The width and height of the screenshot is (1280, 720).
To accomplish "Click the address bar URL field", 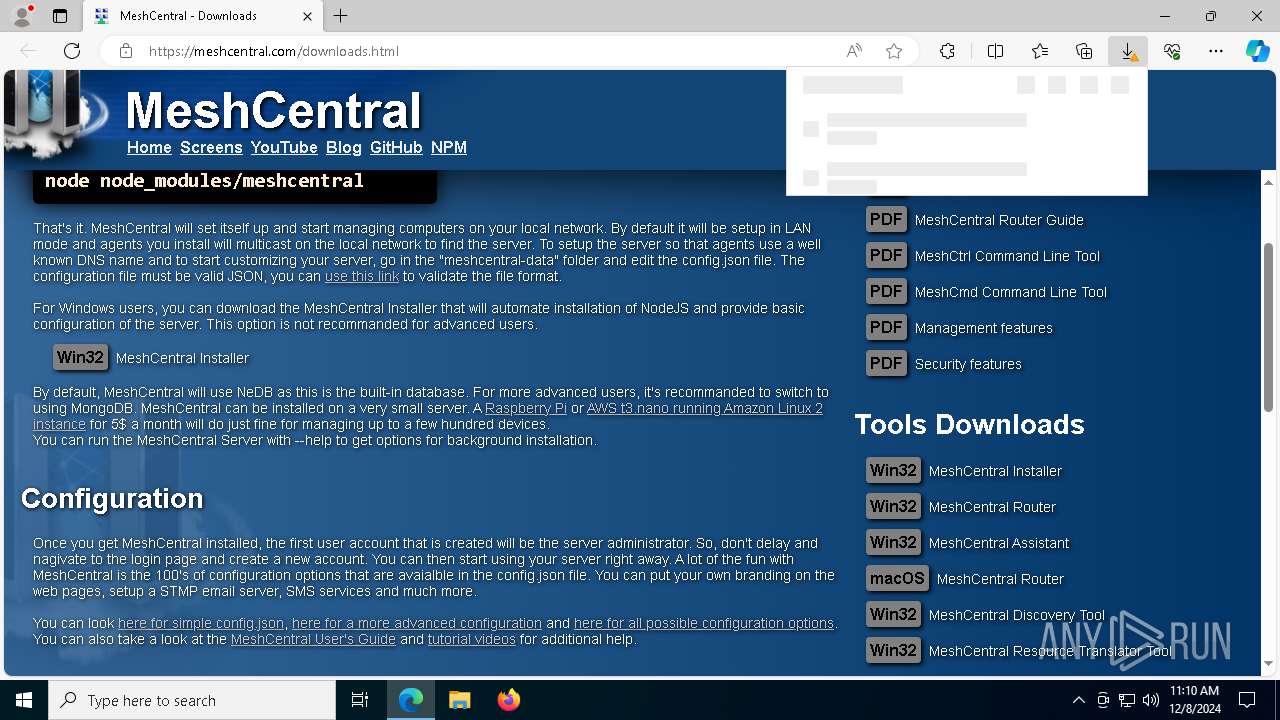I will tap(490, 51).
